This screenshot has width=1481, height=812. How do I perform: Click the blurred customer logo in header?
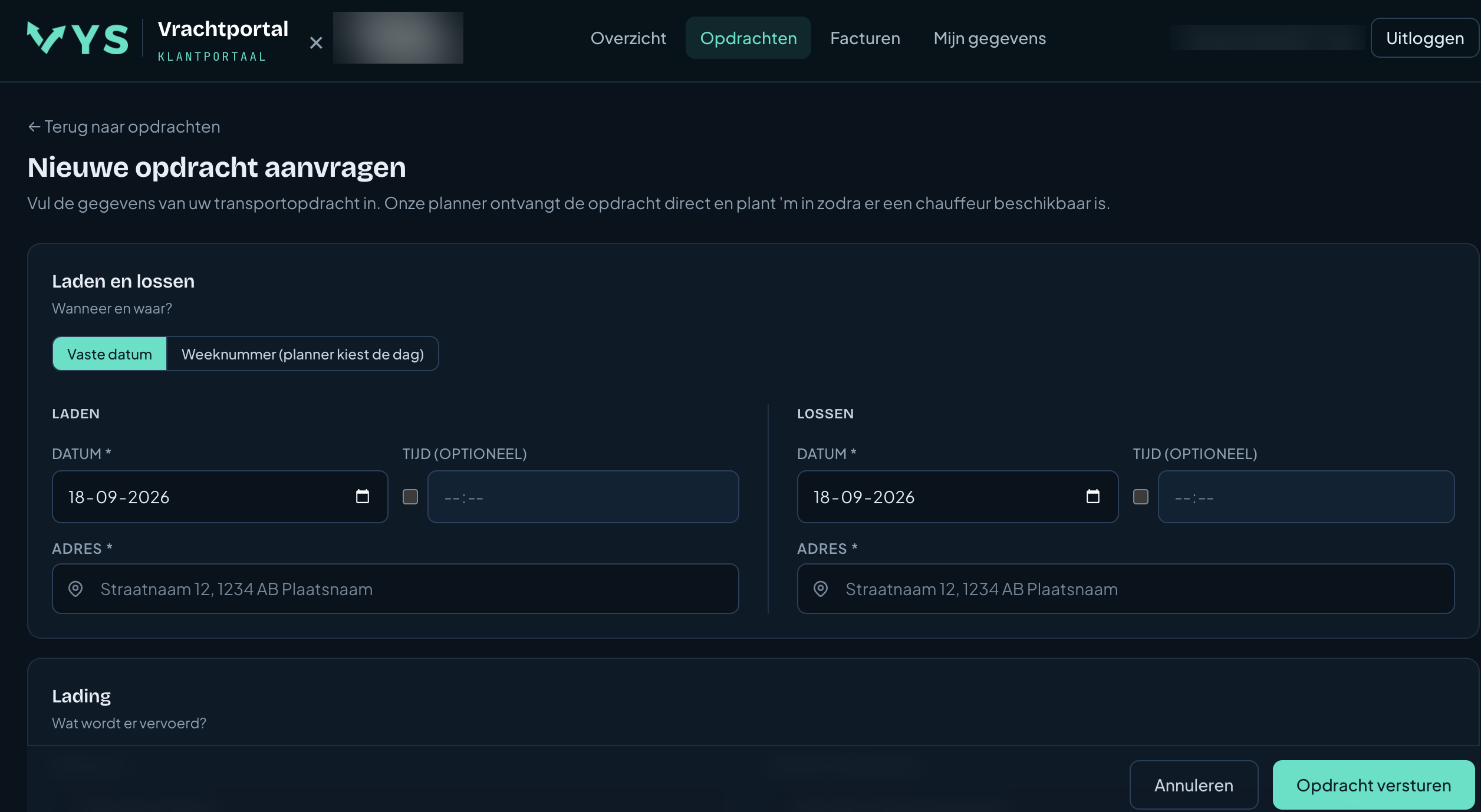(398, 38)
